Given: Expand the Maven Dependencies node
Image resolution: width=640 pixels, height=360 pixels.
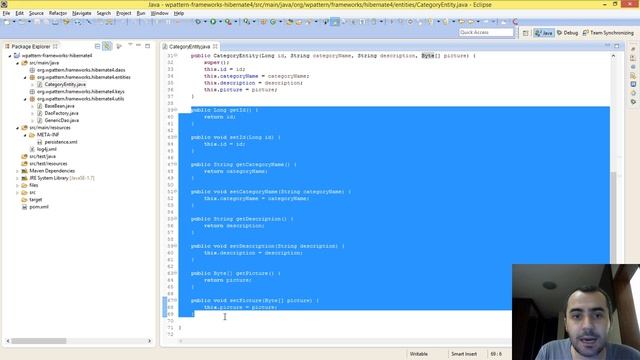Looking at the screenshot, I should click(x=18, y=171).
